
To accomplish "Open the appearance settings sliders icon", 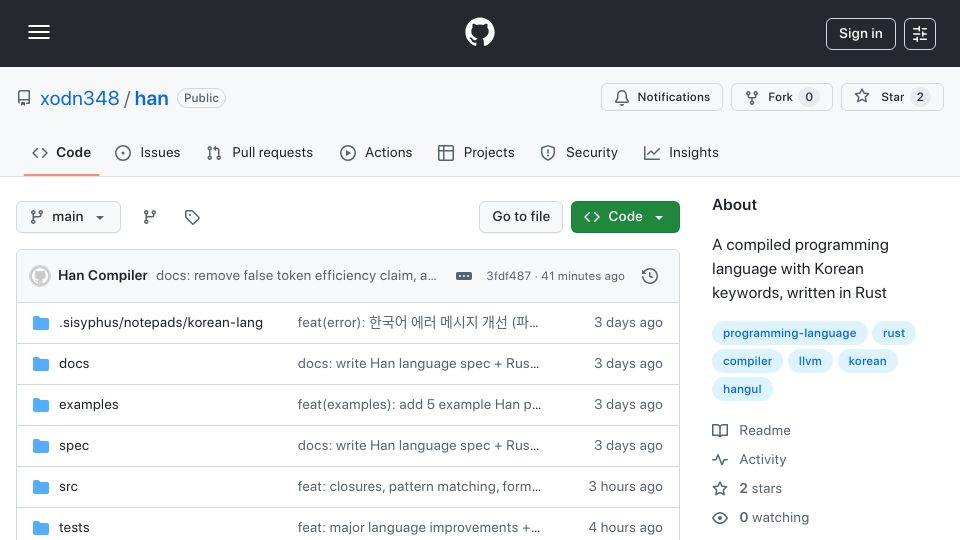I will pyautogui.click(x=920, y=34).
